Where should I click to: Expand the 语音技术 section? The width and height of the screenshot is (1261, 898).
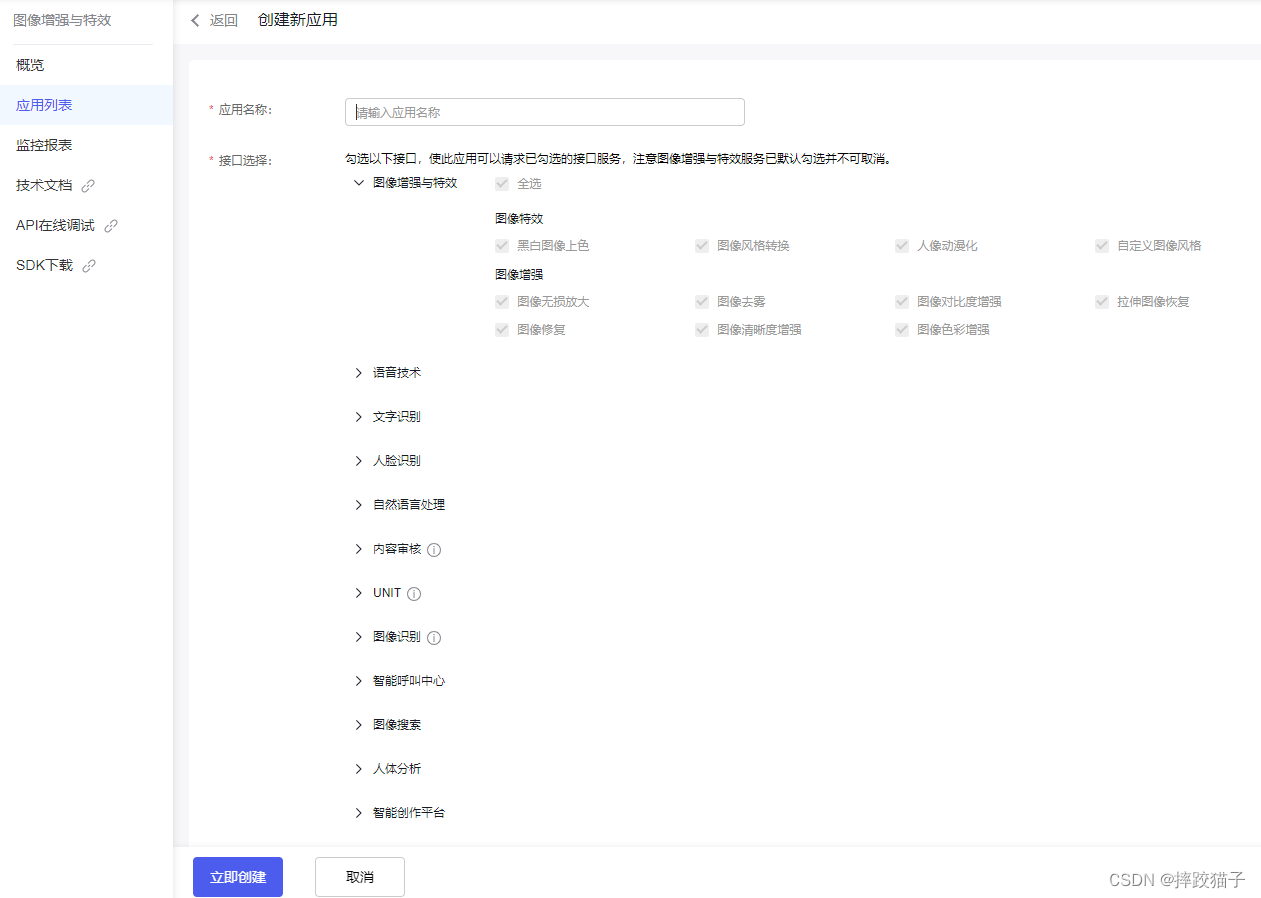click(358, 373)
